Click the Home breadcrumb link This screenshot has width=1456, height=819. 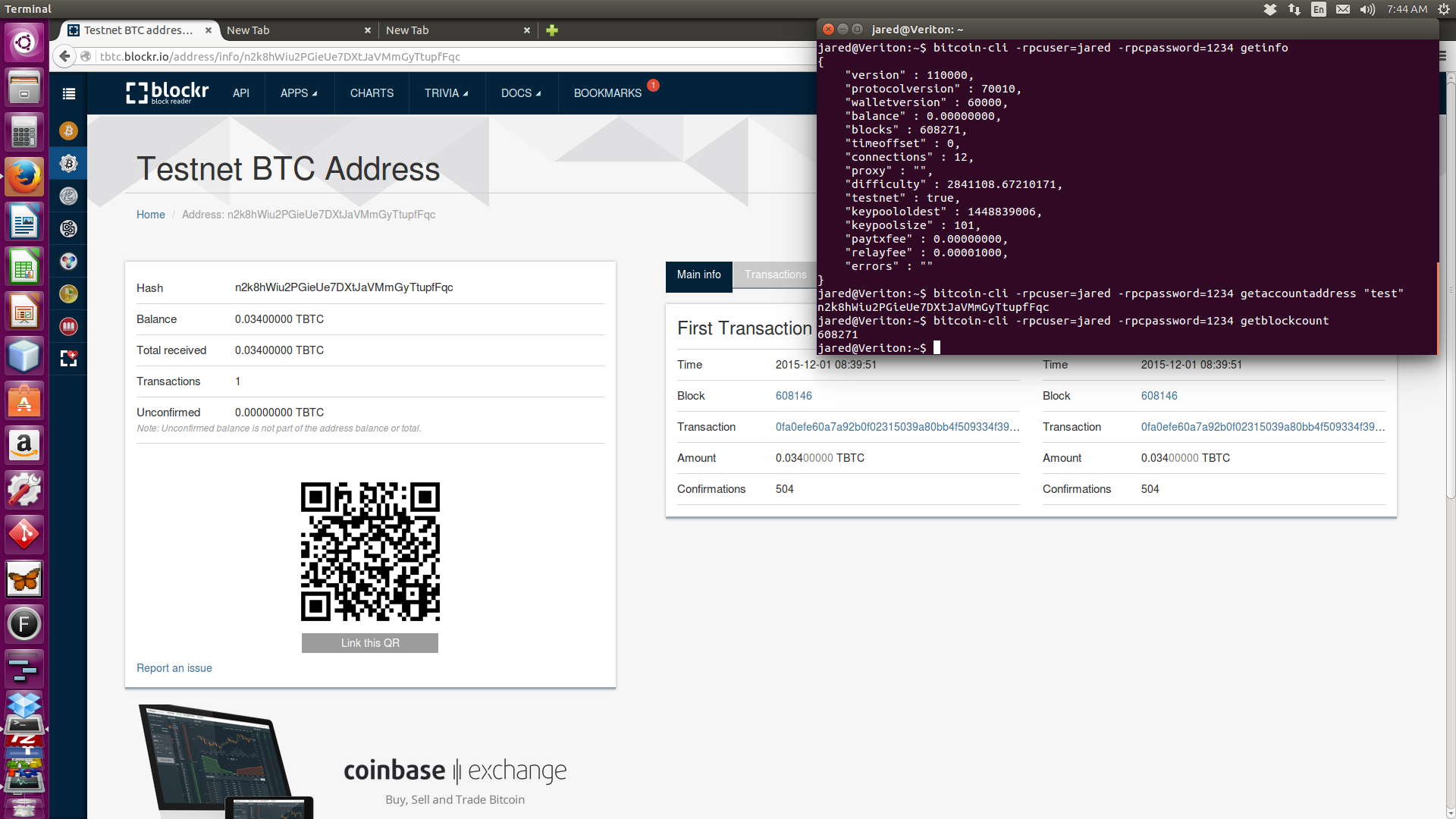coord(150,215)
